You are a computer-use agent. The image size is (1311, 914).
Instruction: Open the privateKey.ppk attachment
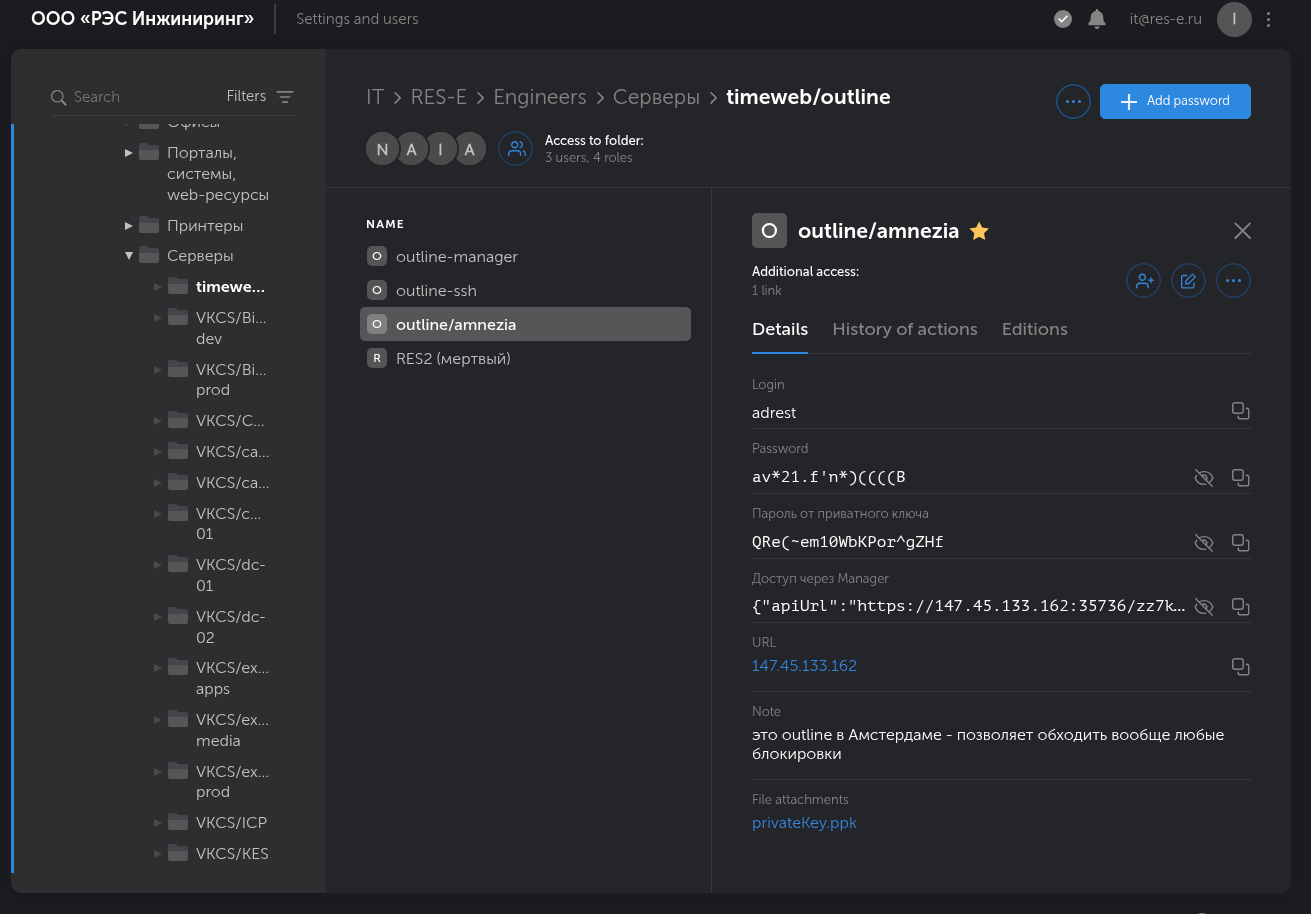(804, 823)
